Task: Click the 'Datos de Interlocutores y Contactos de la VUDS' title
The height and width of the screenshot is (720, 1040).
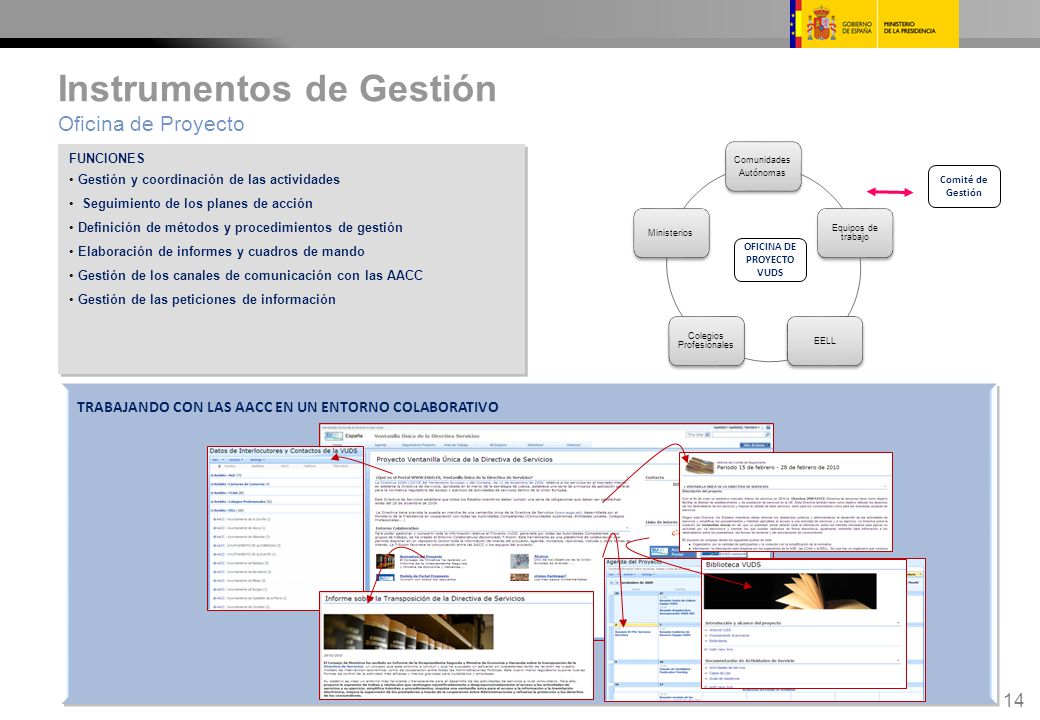Action: tap(283, 451)
